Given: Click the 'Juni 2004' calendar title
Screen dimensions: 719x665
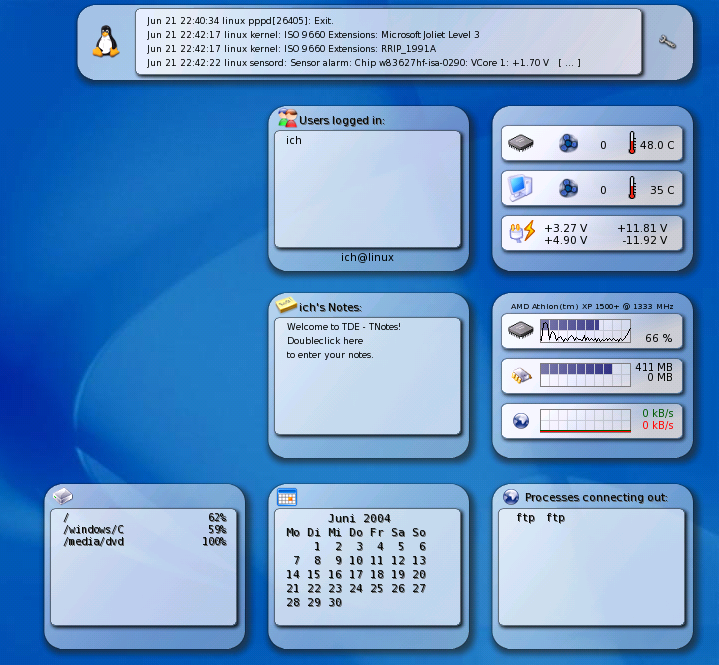Looking at the screenshot, I should pyautogui.click(x=359, y=518).
